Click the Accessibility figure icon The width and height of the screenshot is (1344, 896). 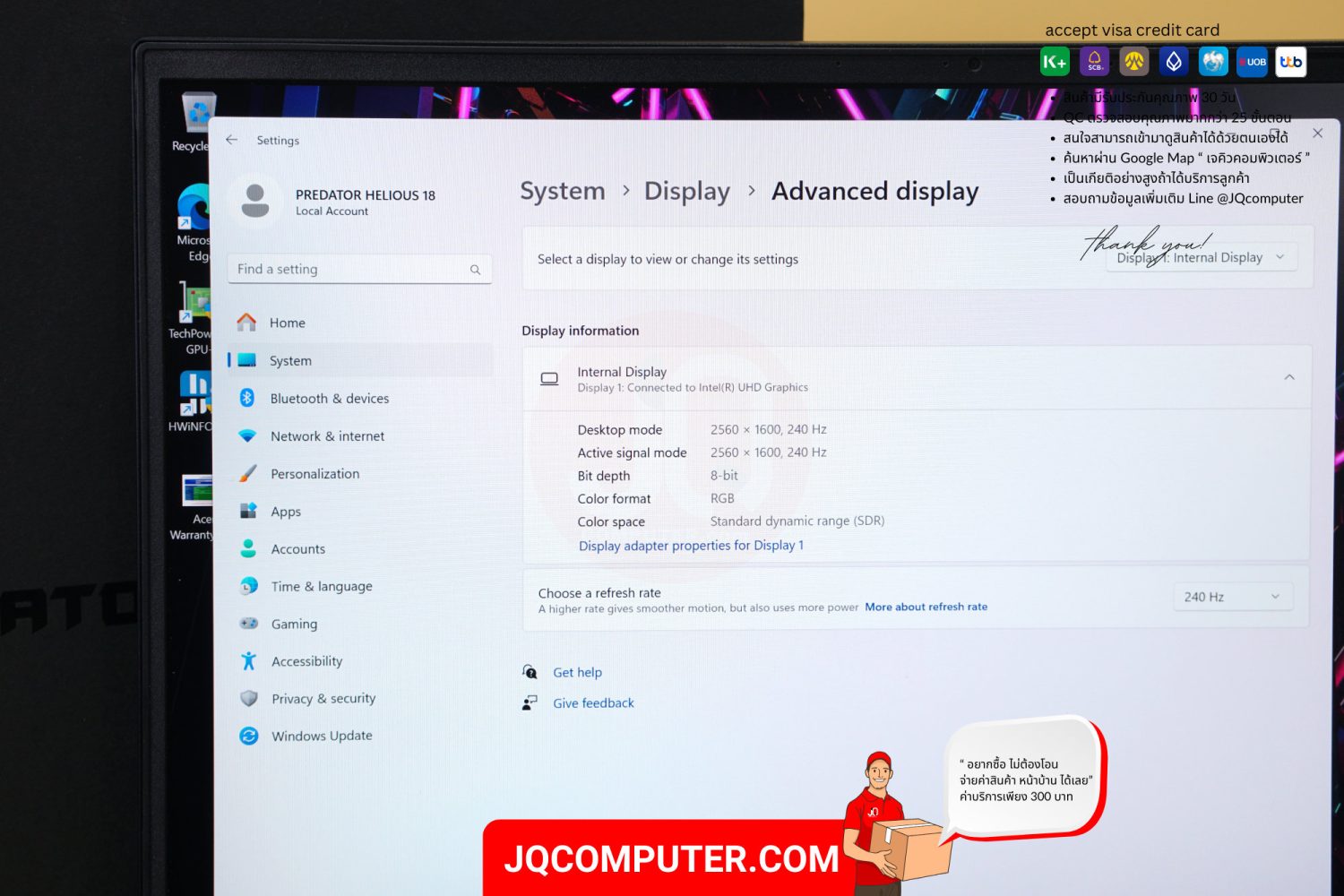tap(249, 660)
